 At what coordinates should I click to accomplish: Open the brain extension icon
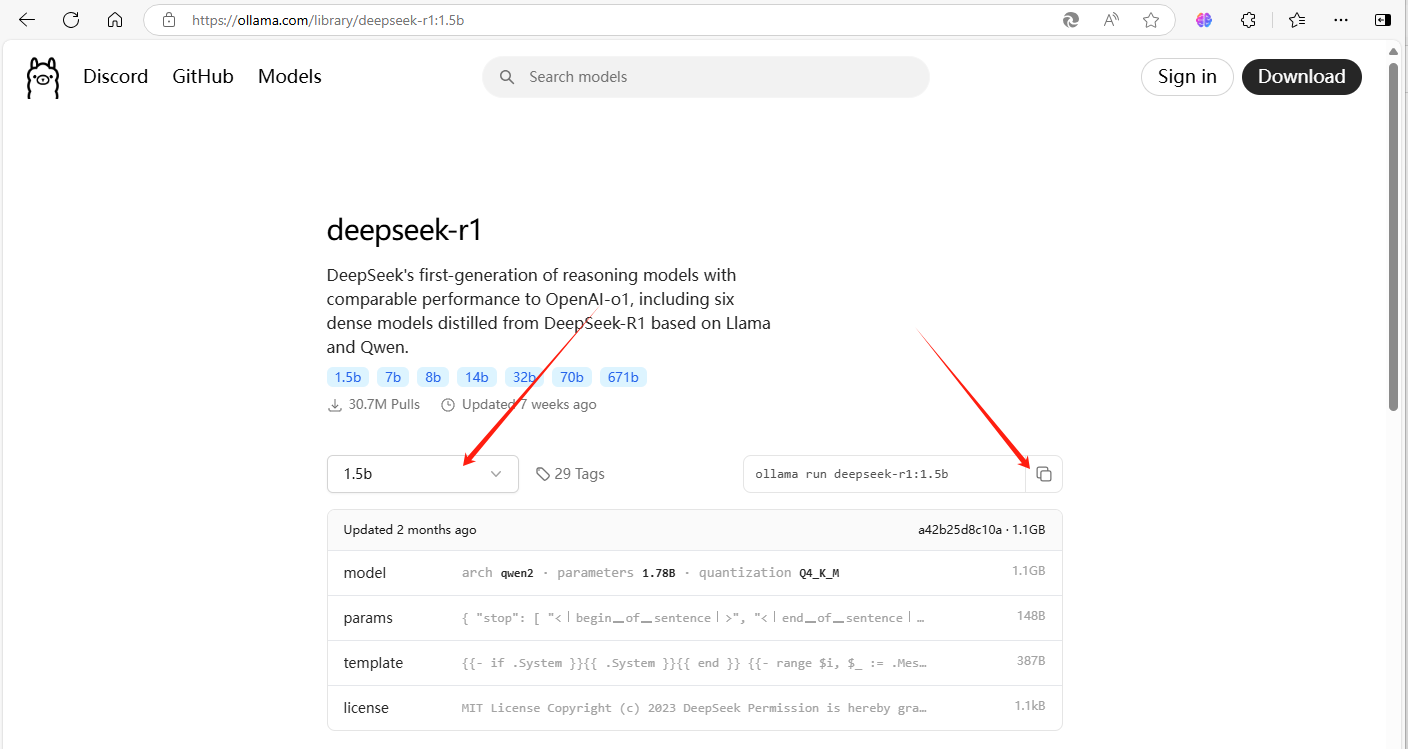click(x=1204, y=19)
